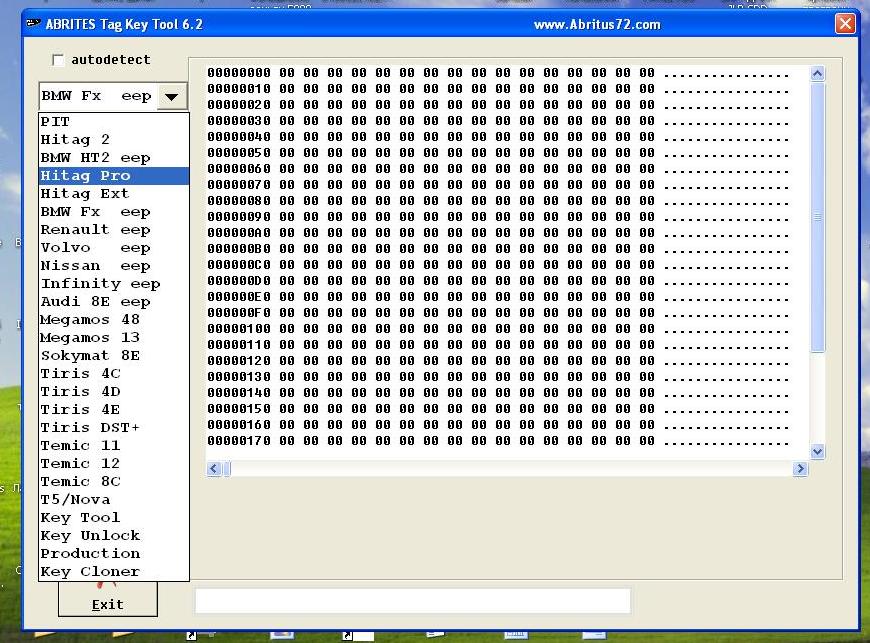Click hex row address 00000170

[x=239, y=441]
